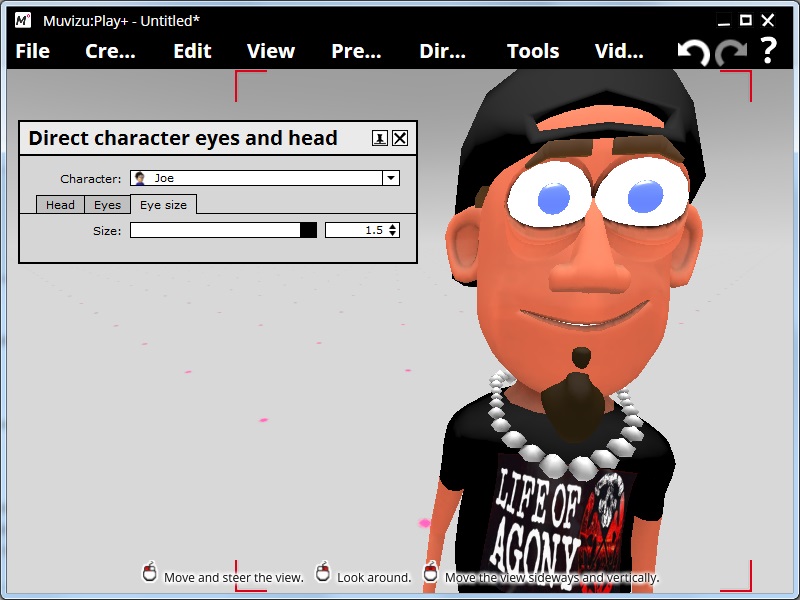Open the Create menu
The image size is (800, 600).
(x=110, y=51)
